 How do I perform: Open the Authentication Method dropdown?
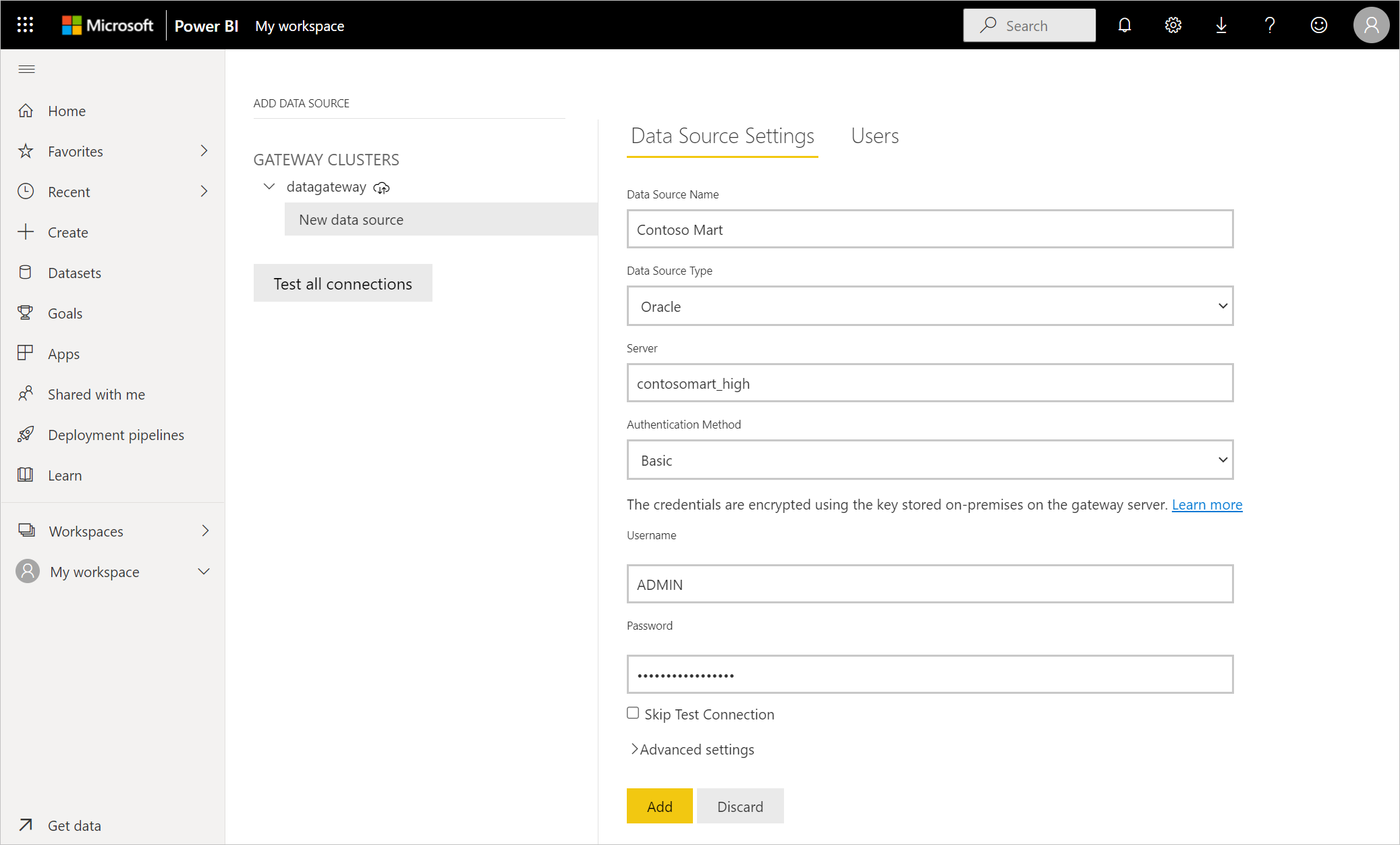pyautogui.click(x=930, y=460)
